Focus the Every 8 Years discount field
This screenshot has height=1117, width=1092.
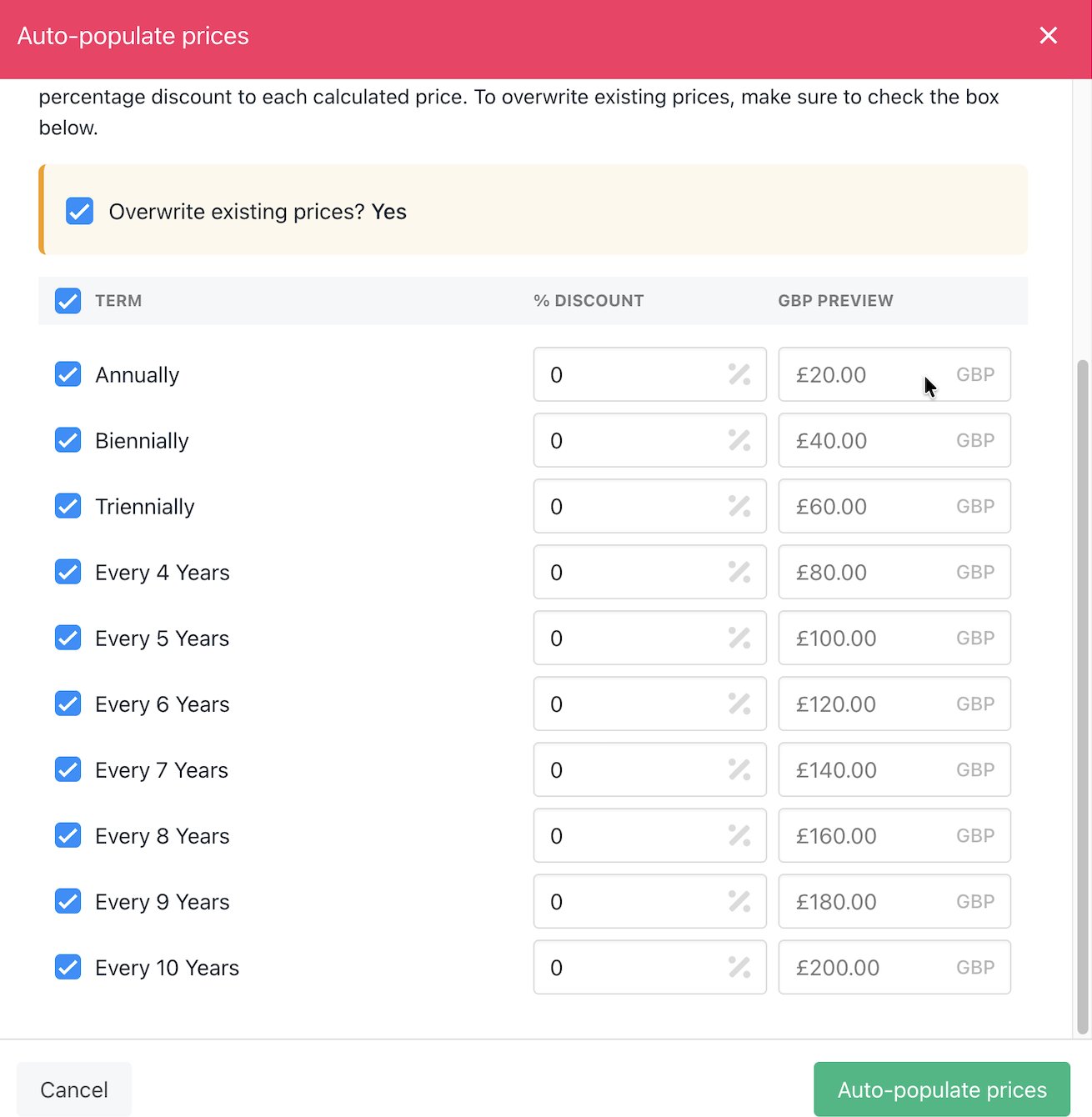650,835
